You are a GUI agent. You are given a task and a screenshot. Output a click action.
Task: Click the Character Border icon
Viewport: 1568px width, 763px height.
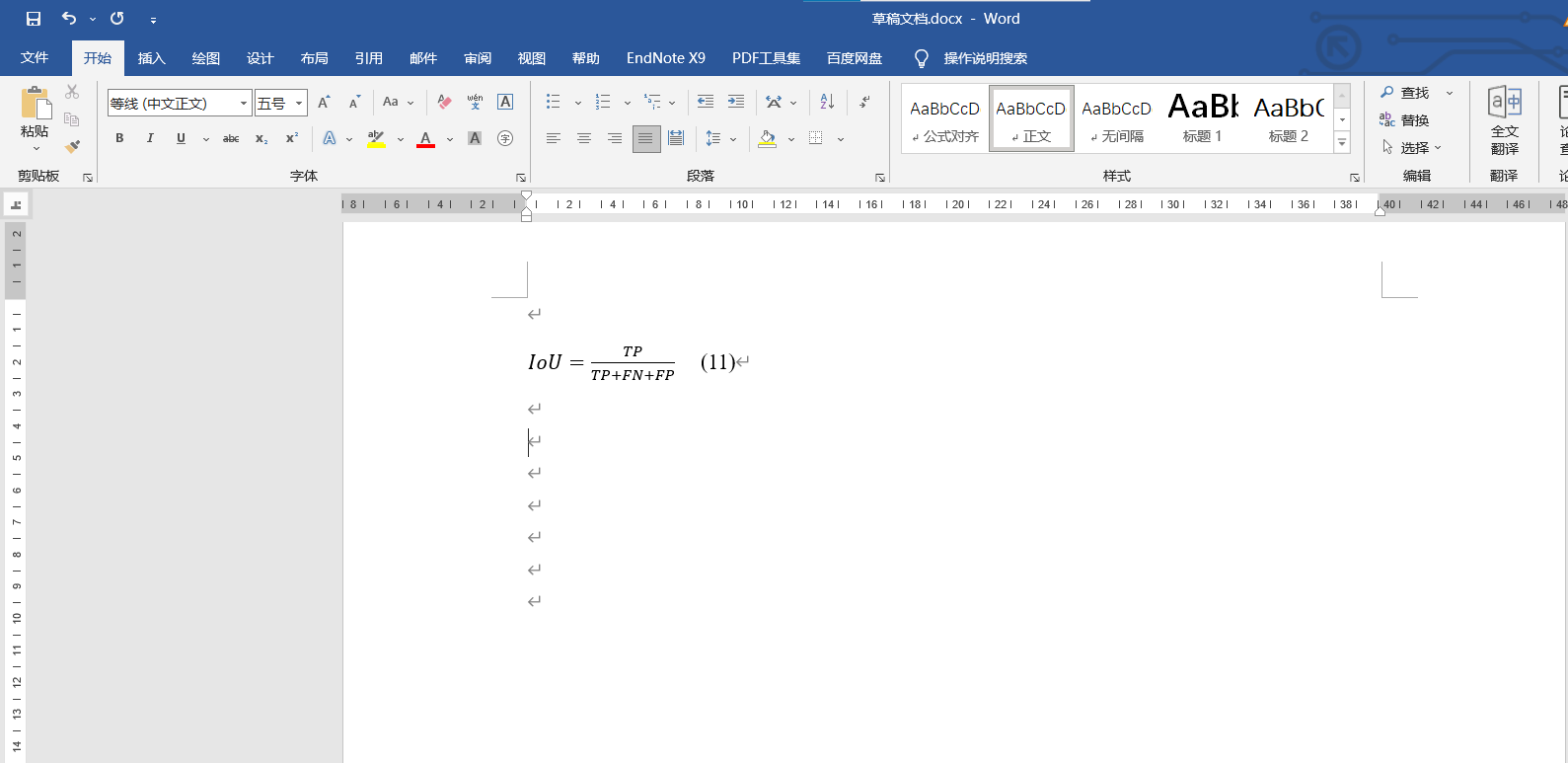click(505, 102)
